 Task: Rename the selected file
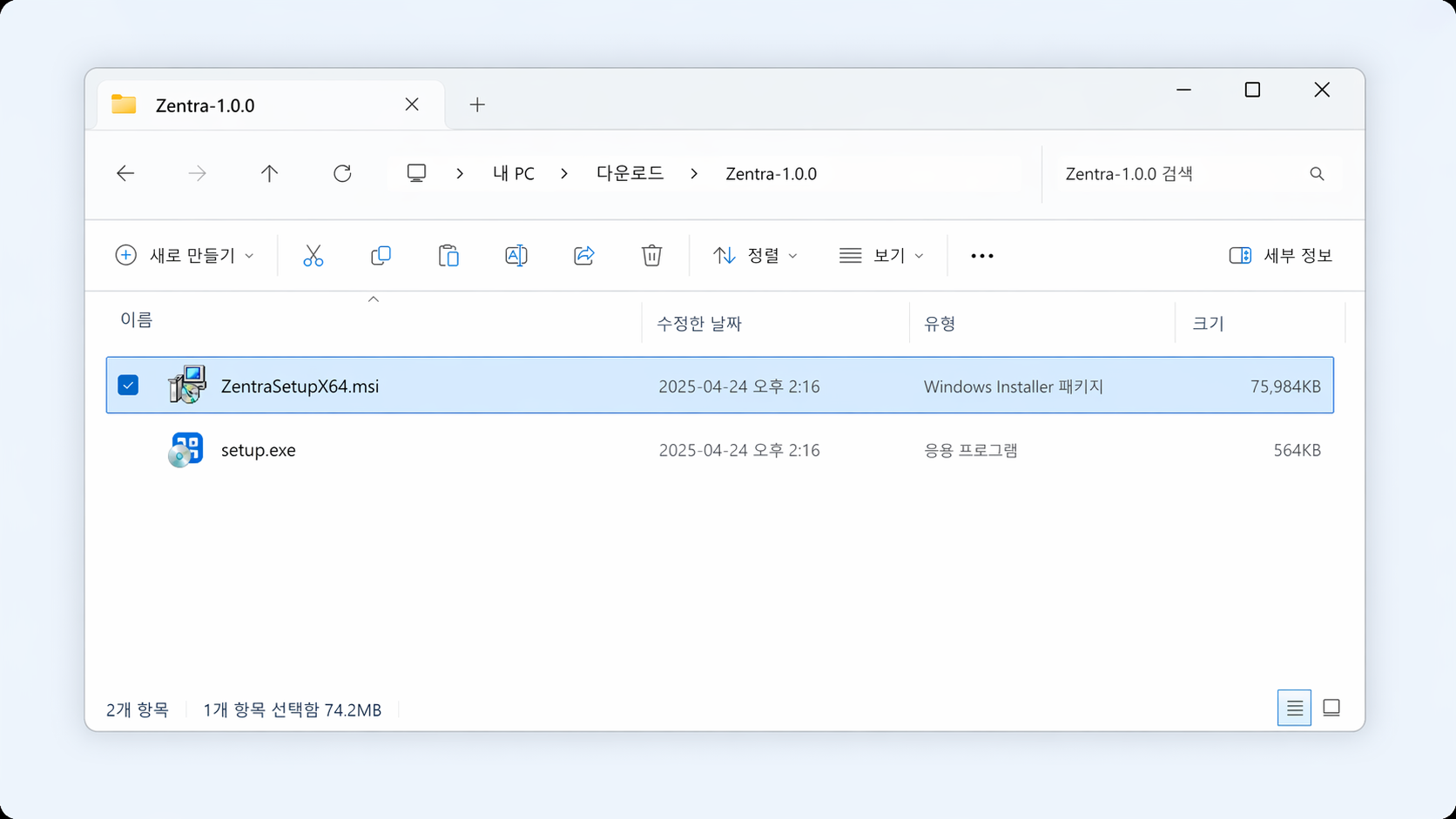coord(516,255)
